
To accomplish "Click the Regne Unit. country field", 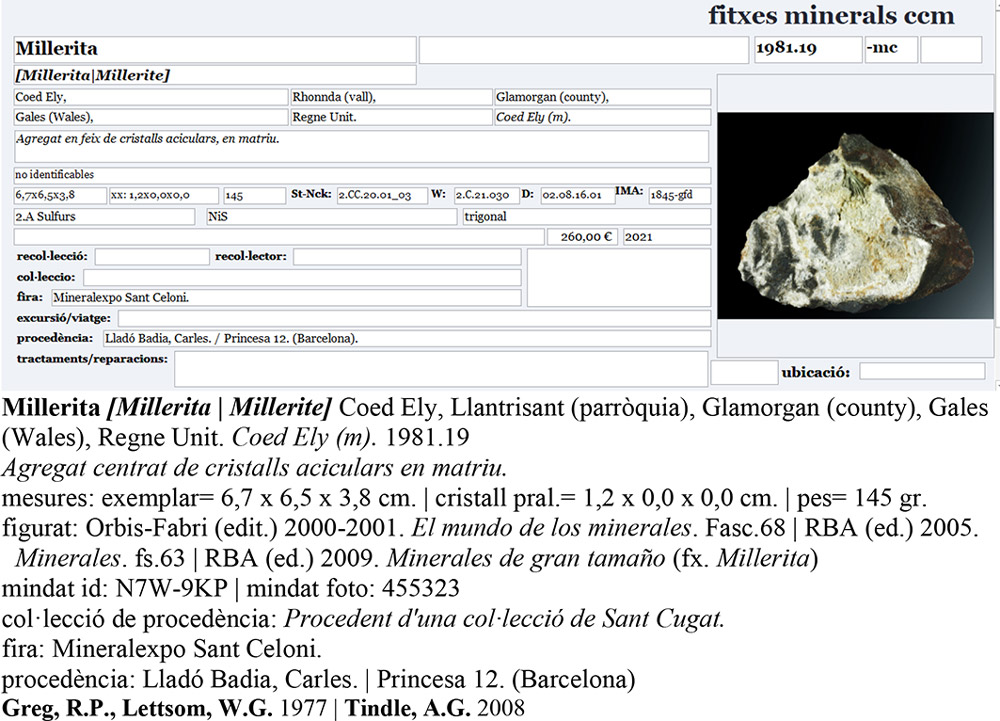I will point(390,117).
